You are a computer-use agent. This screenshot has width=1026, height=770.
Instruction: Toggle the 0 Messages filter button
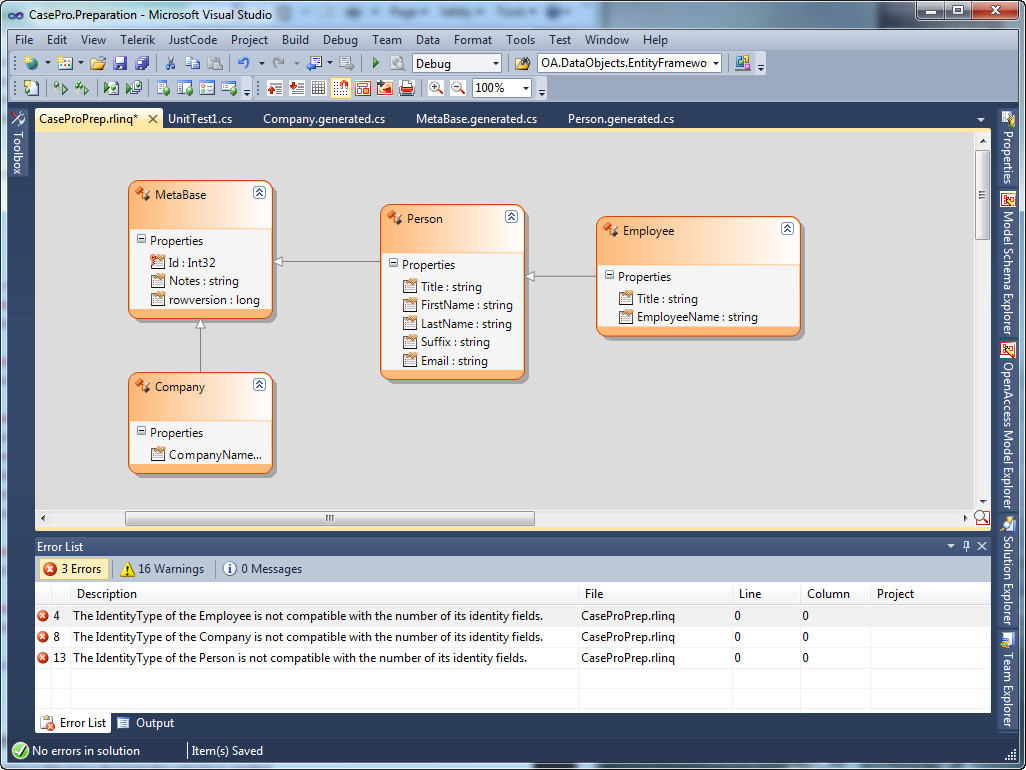tap(262, 569)
